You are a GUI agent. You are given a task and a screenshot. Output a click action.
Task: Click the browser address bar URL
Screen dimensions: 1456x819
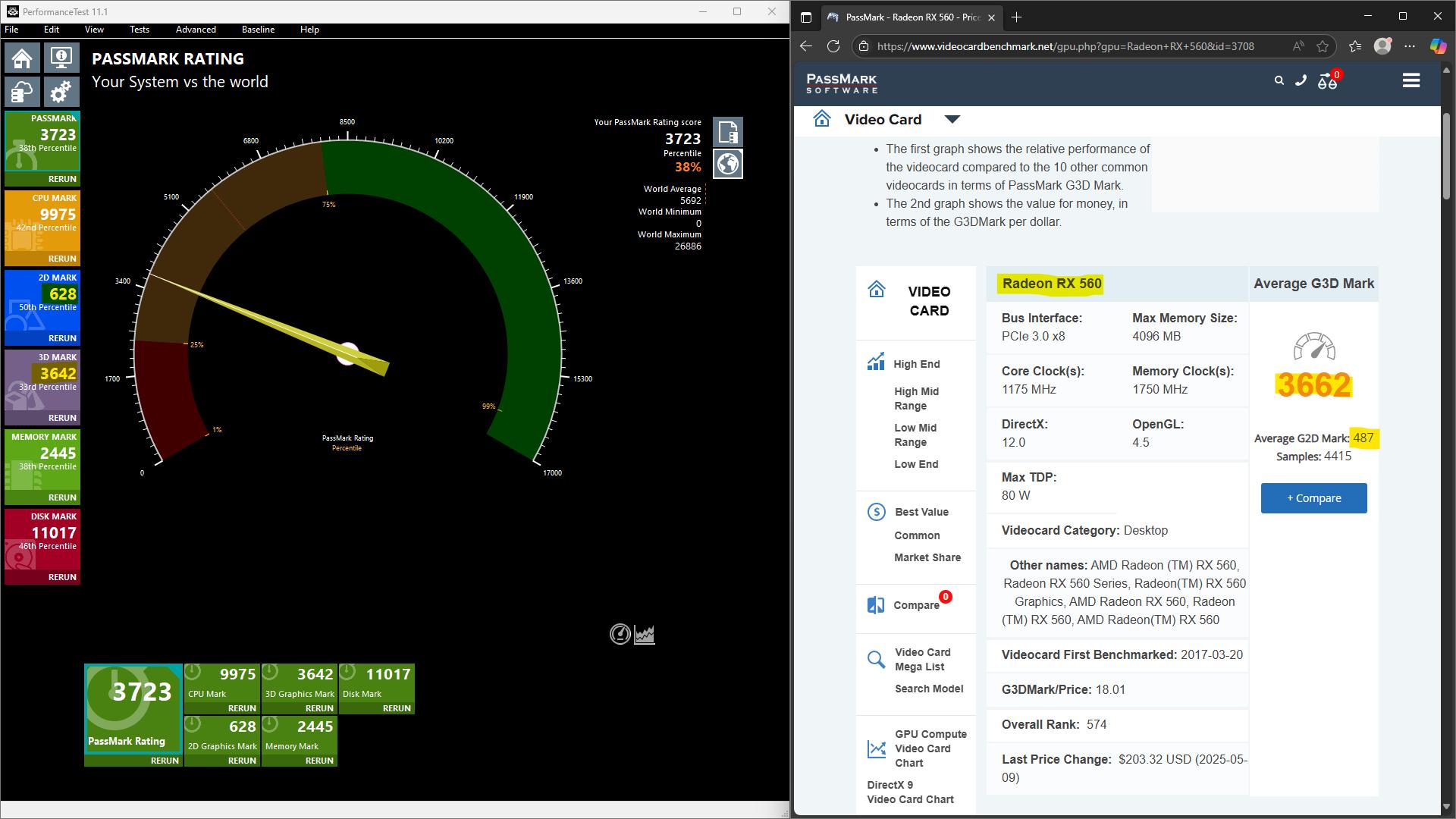click(x=1065, y=46)
